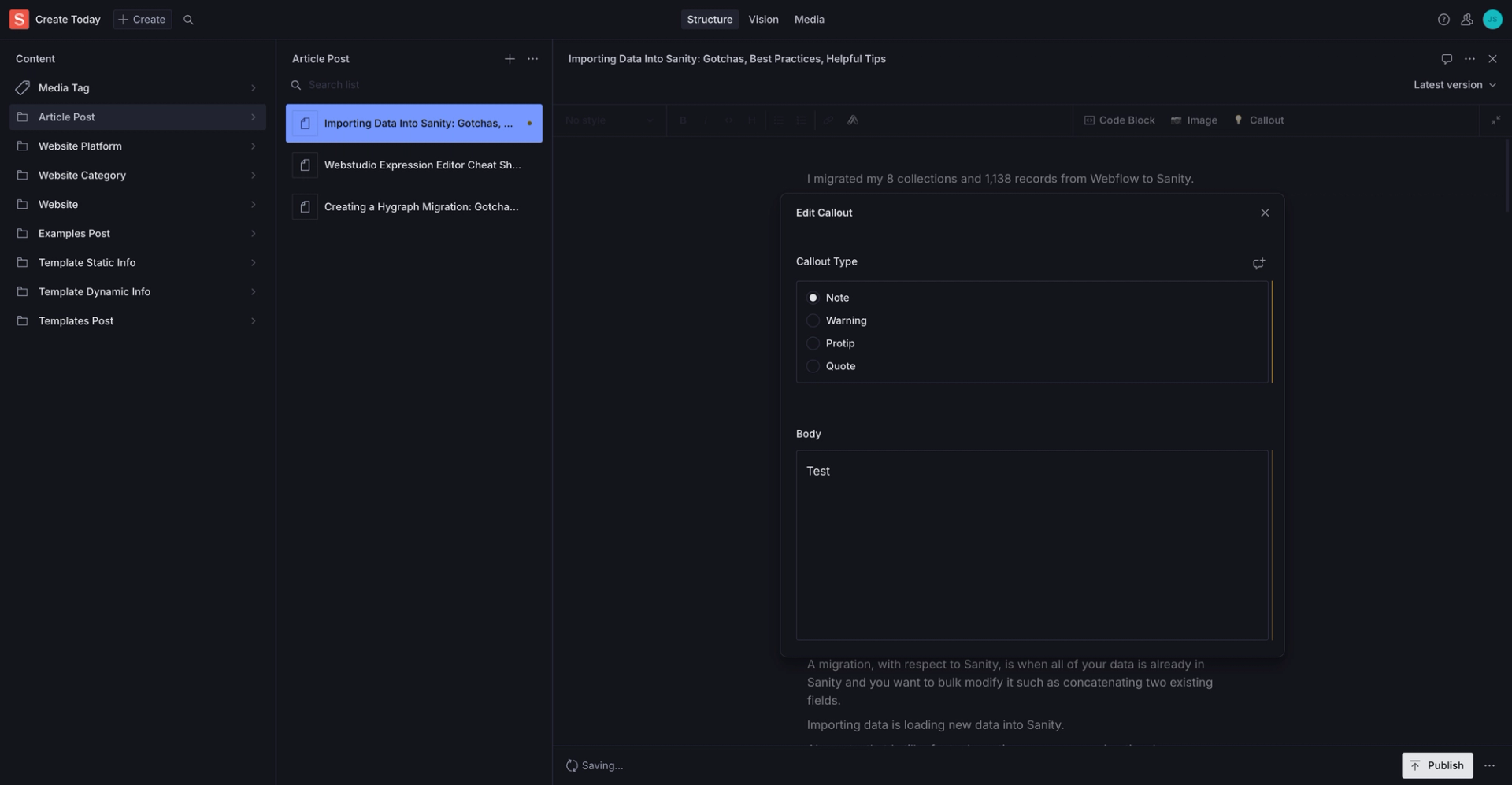
Task: Click into the Body text area
Action: coord(1032,545)
